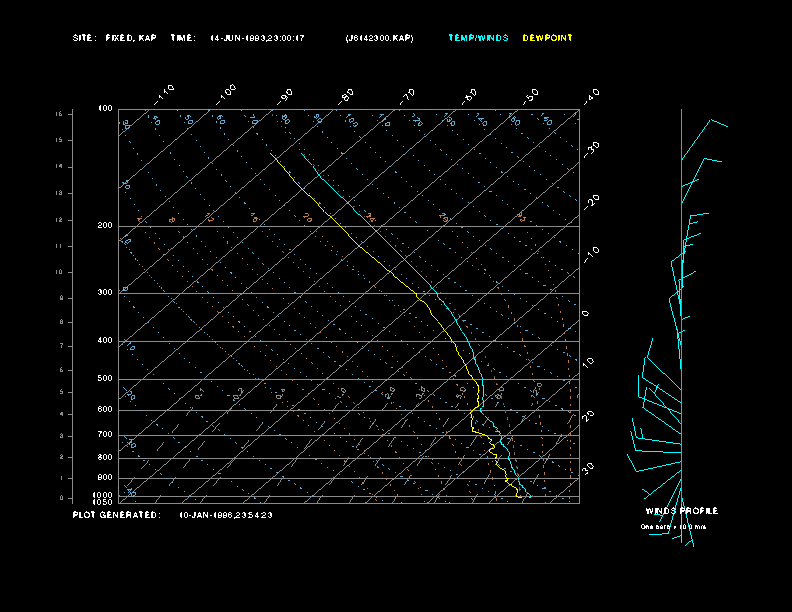Viewport: 792px width, 612px height.
Task: Click the 700 pressure level axis label
Action: tap(105, 435)
